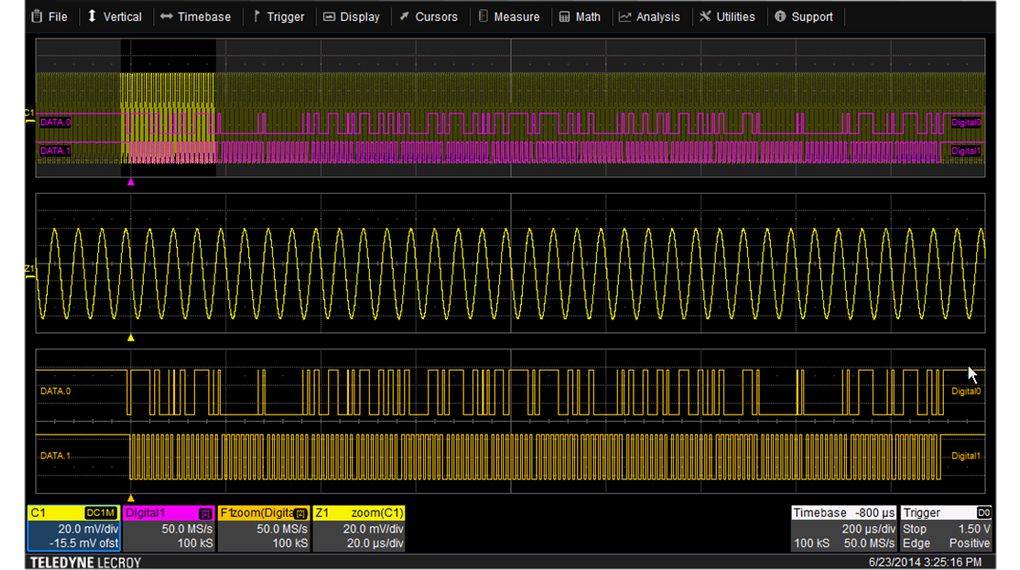1020x570 pixels.
Task: Click the Trigger menu's edge icon
Action: [256, 16]
